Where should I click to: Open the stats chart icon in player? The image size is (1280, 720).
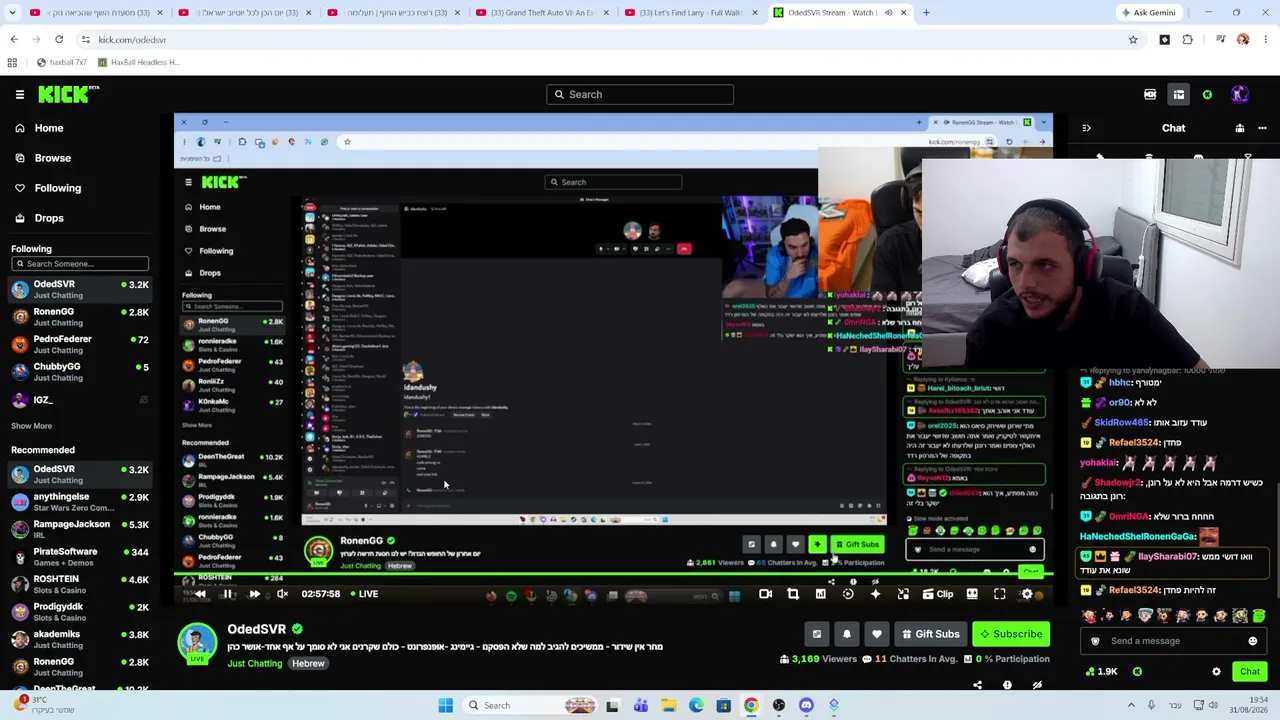click(x=820, y=594)
